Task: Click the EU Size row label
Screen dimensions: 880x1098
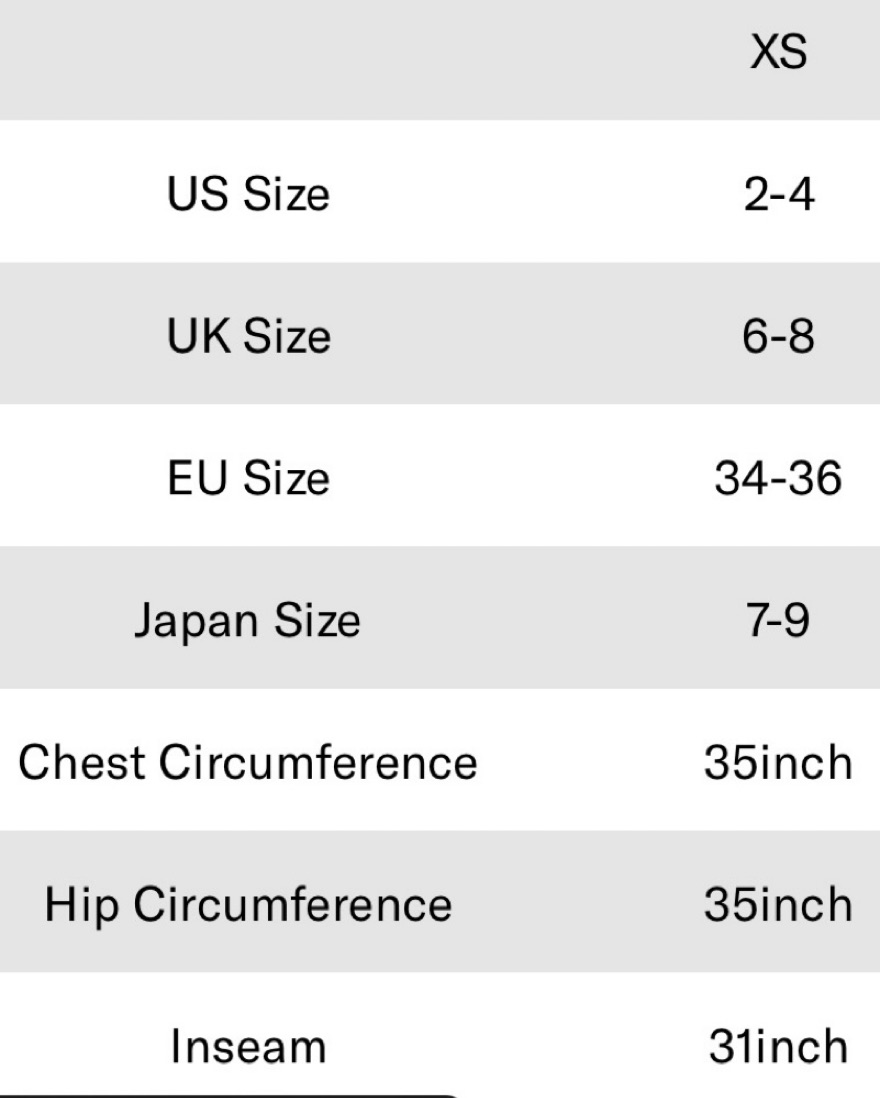Action: [248, 478]
